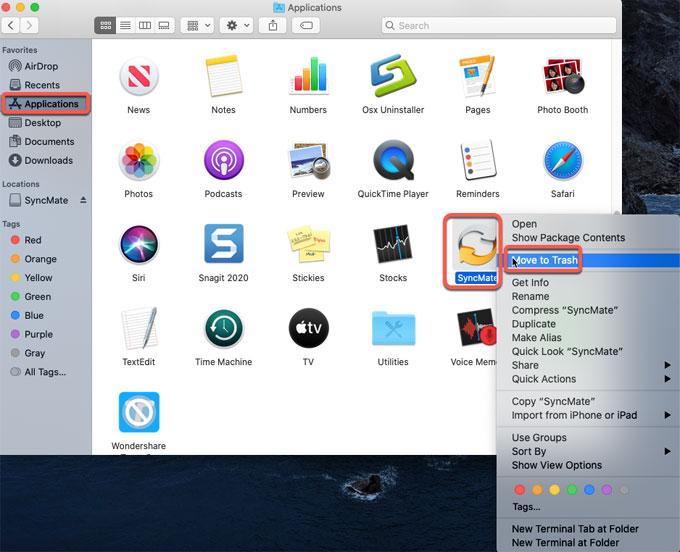Choose Move to Trash in context menu

point(588,260)
